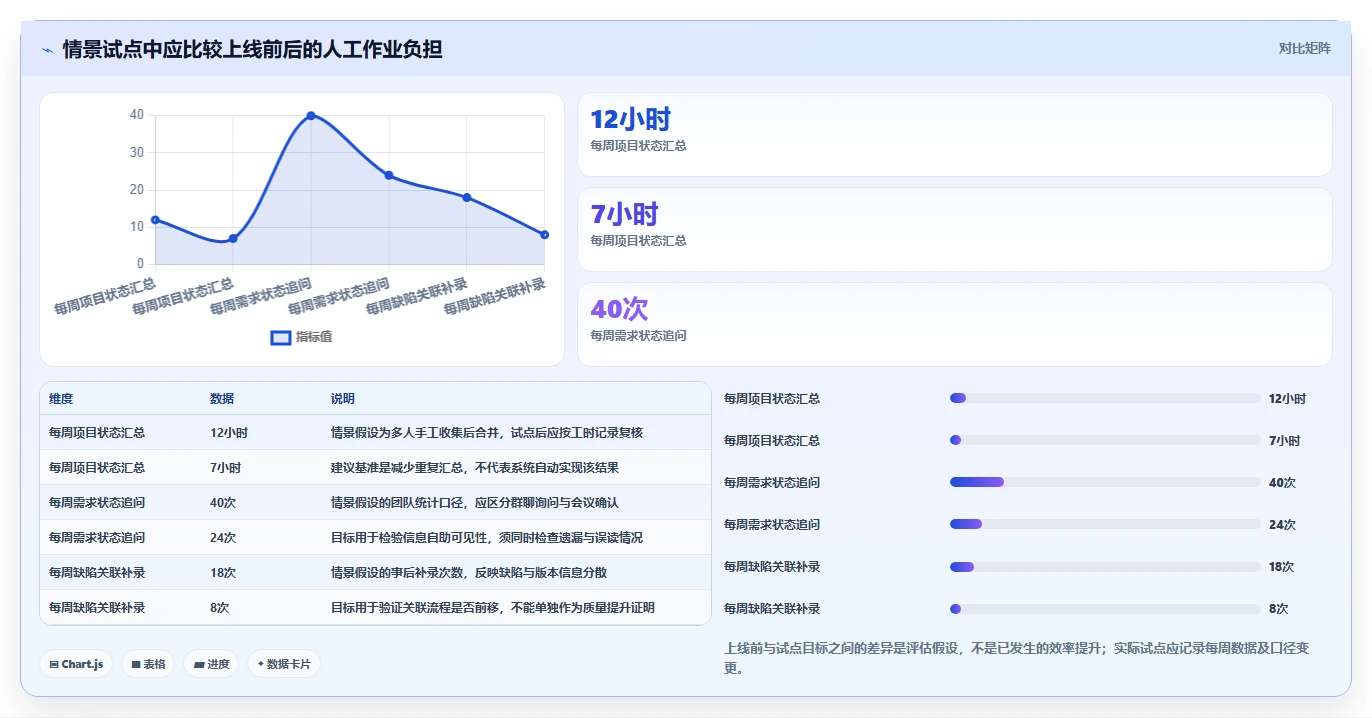The image size is (1372, 718).
Task: Open the 40次 stat card
Action: [955, 325]
